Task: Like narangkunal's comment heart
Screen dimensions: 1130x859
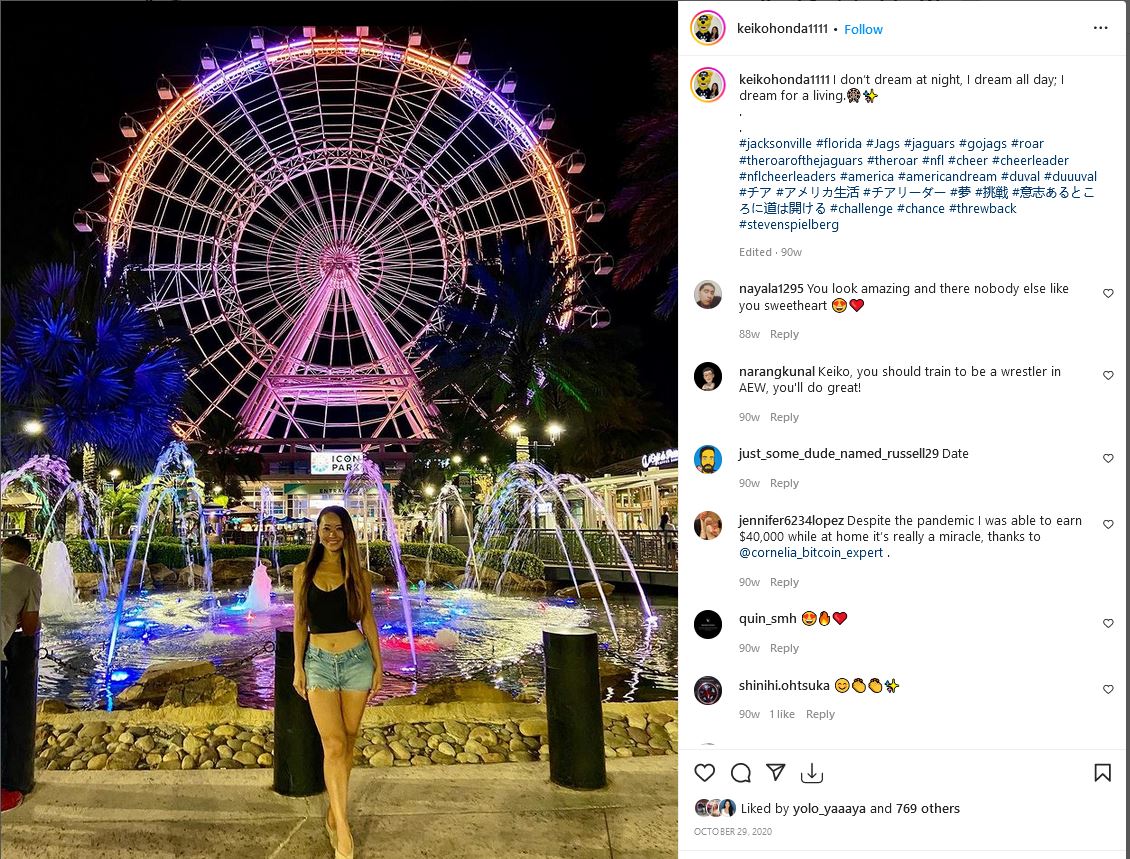Action: pos(1108,375)
